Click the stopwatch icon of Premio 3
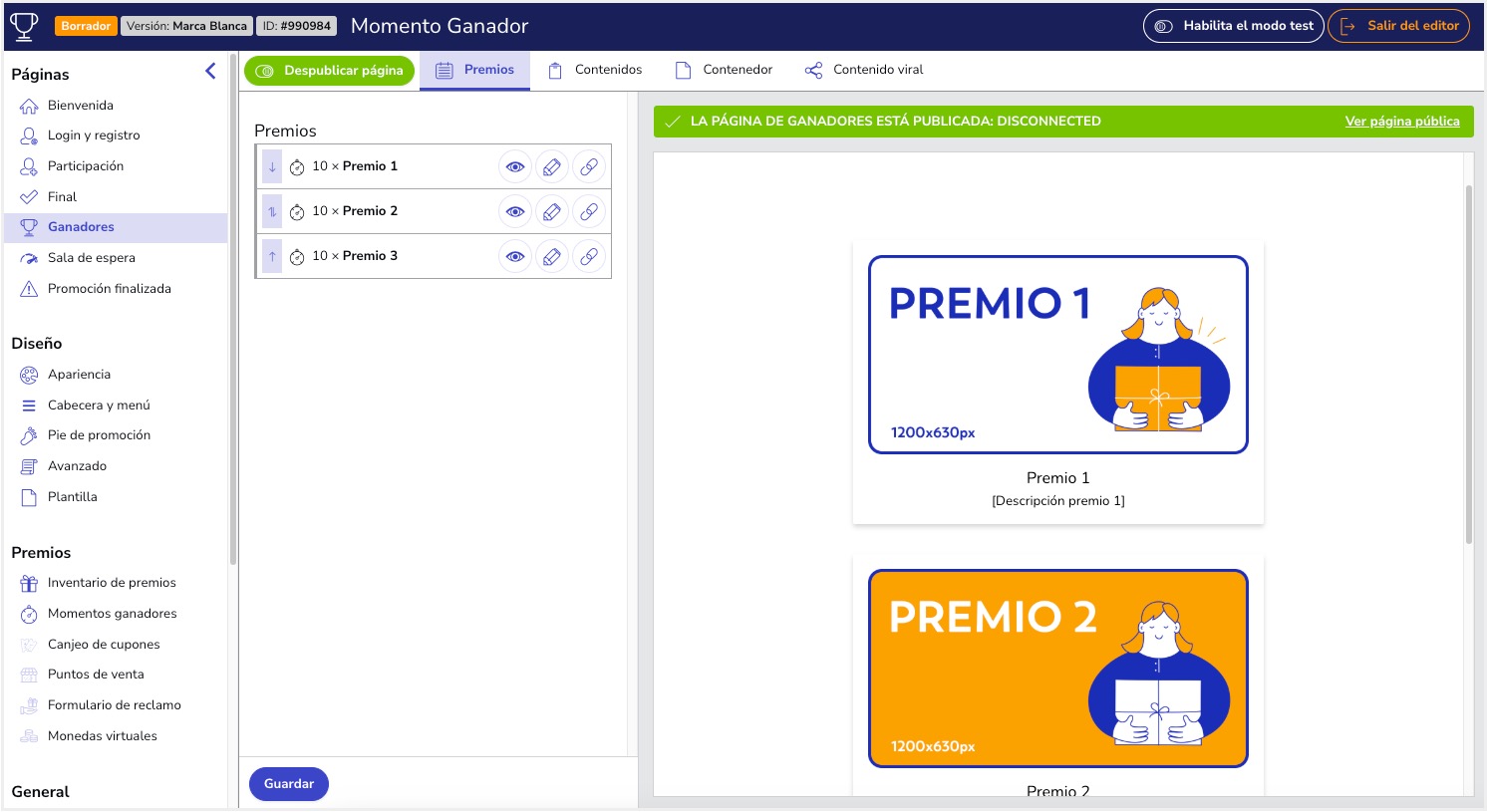Viewport: 1487px width, 812px height. [297, 257]
